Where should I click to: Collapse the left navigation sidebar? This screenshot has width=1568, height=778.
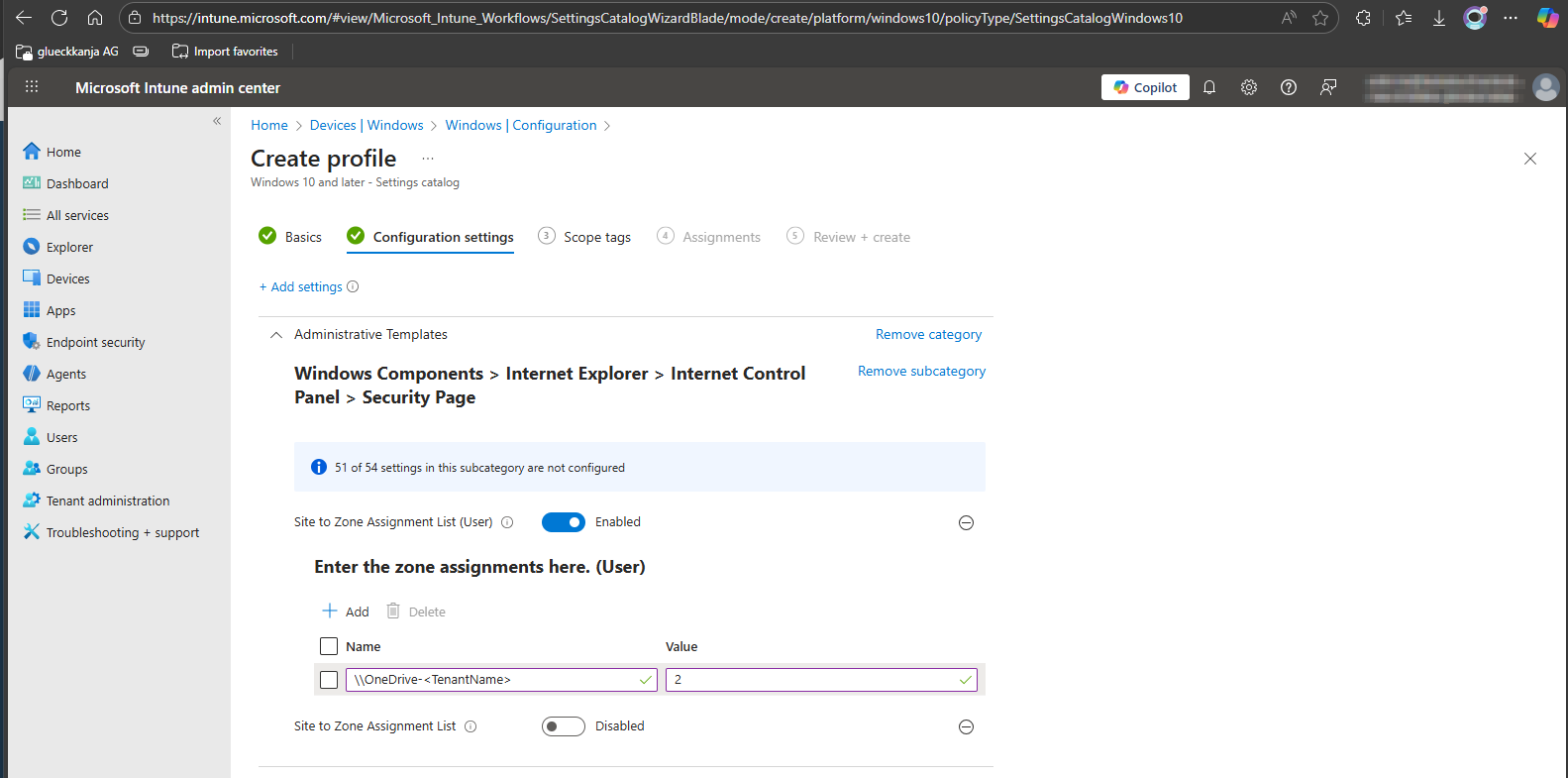[x=217, y=121]
